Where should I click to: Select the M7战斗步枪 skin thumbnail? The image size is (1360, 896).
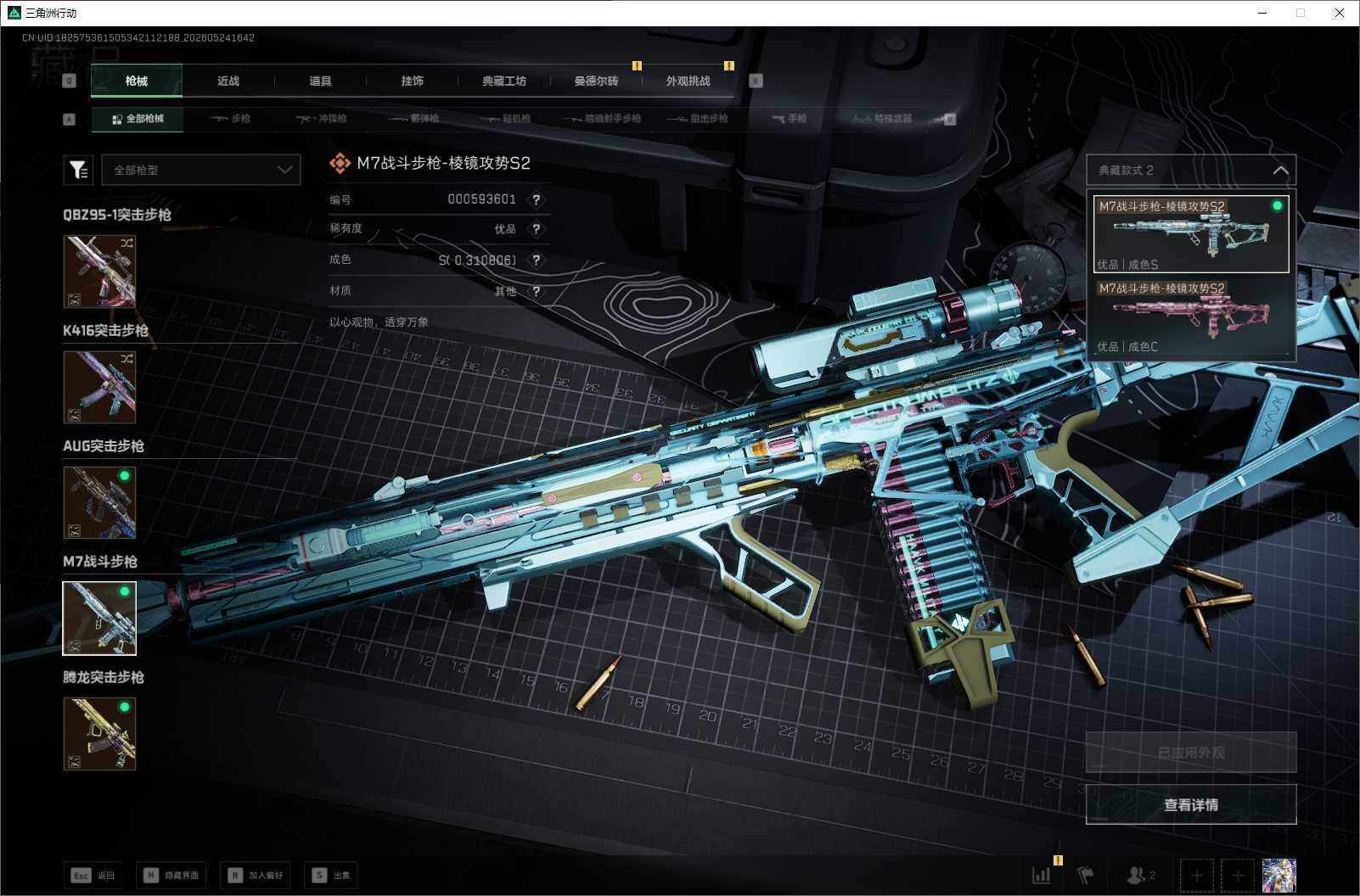click(x=99, y=618)
